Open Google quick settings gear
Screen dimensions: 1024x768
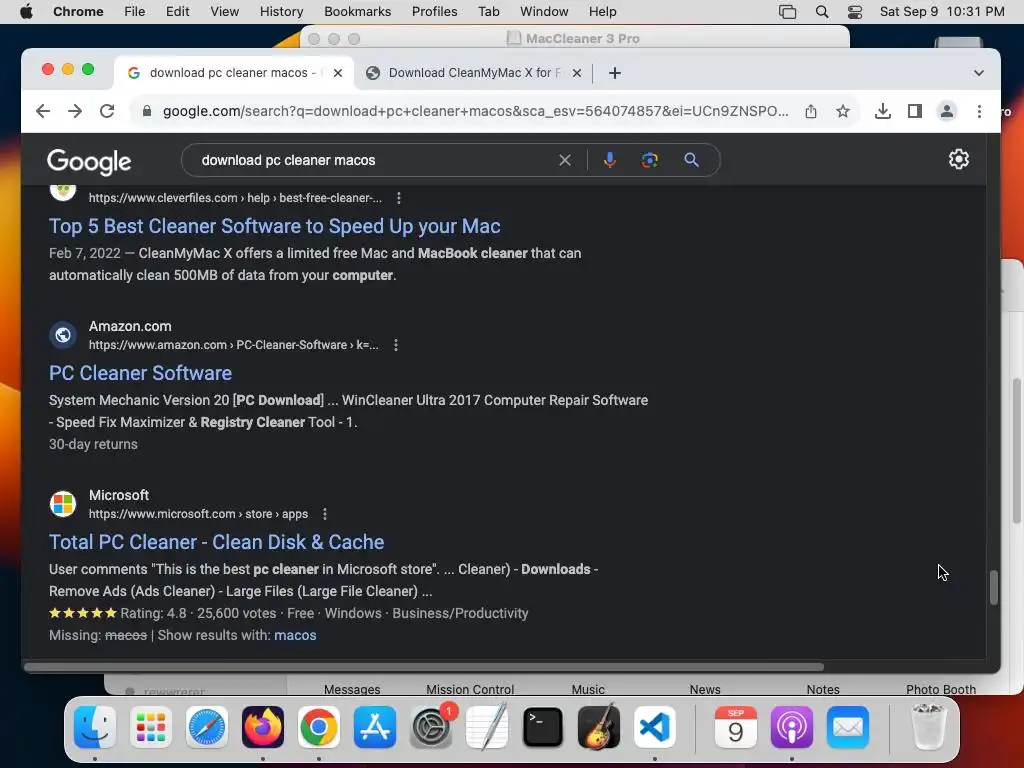tap(959, 159)
